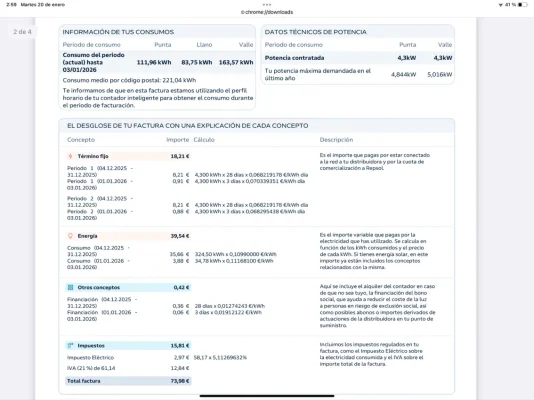Viewport: 534px width, 400px height.
Task: Select the 'Otros conceptos' heading
Action: pos(99,287)
